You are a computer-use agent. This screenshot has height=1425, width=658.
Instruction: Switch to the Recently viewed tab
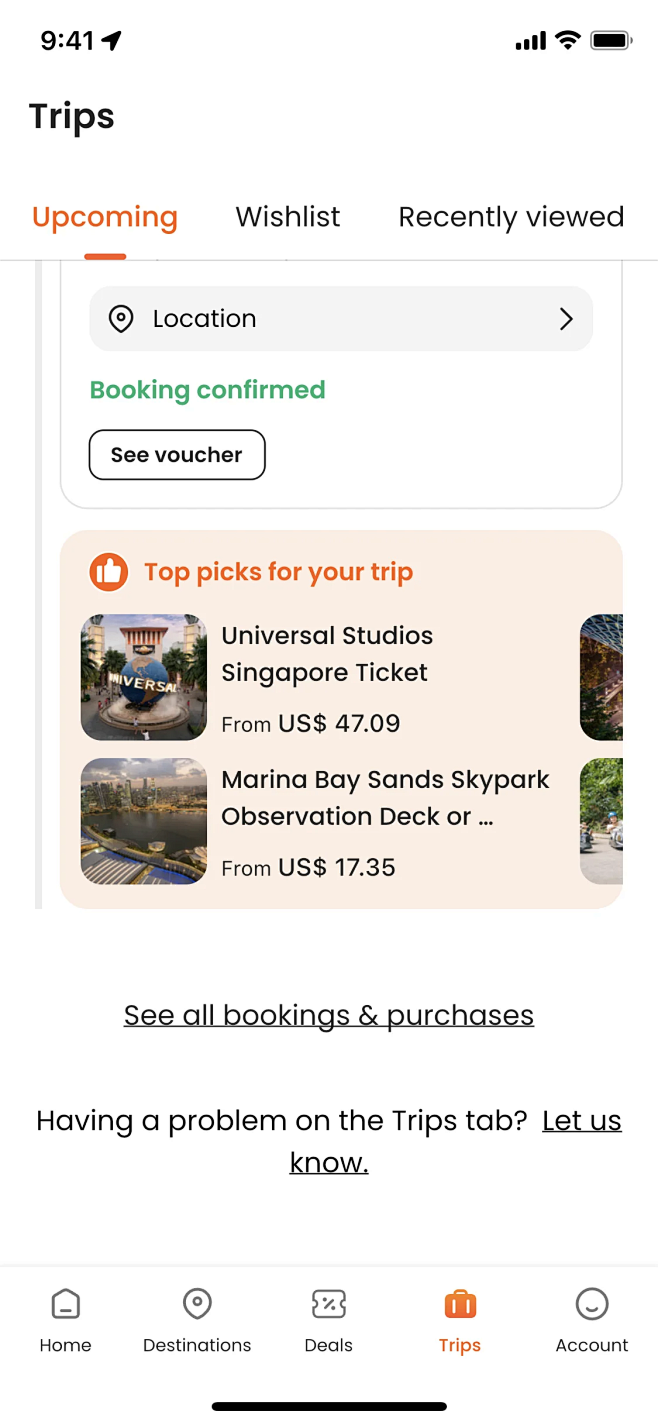click(x=511, y=217)
